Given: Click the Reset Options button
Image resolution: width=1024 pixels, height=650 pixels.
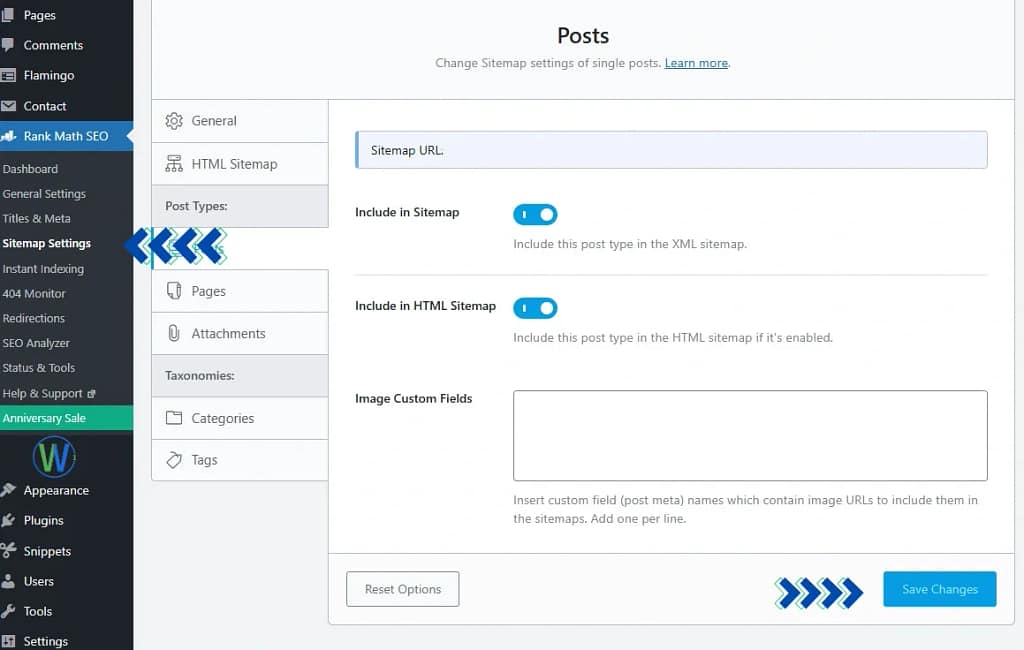Looking at the screenshot, I should (x=402, y=589).
